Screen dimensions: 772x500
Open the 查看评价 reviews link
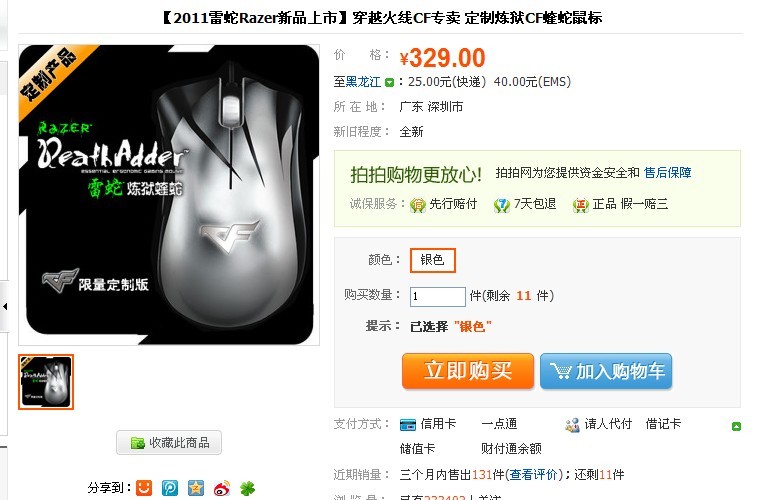(533, 474)
